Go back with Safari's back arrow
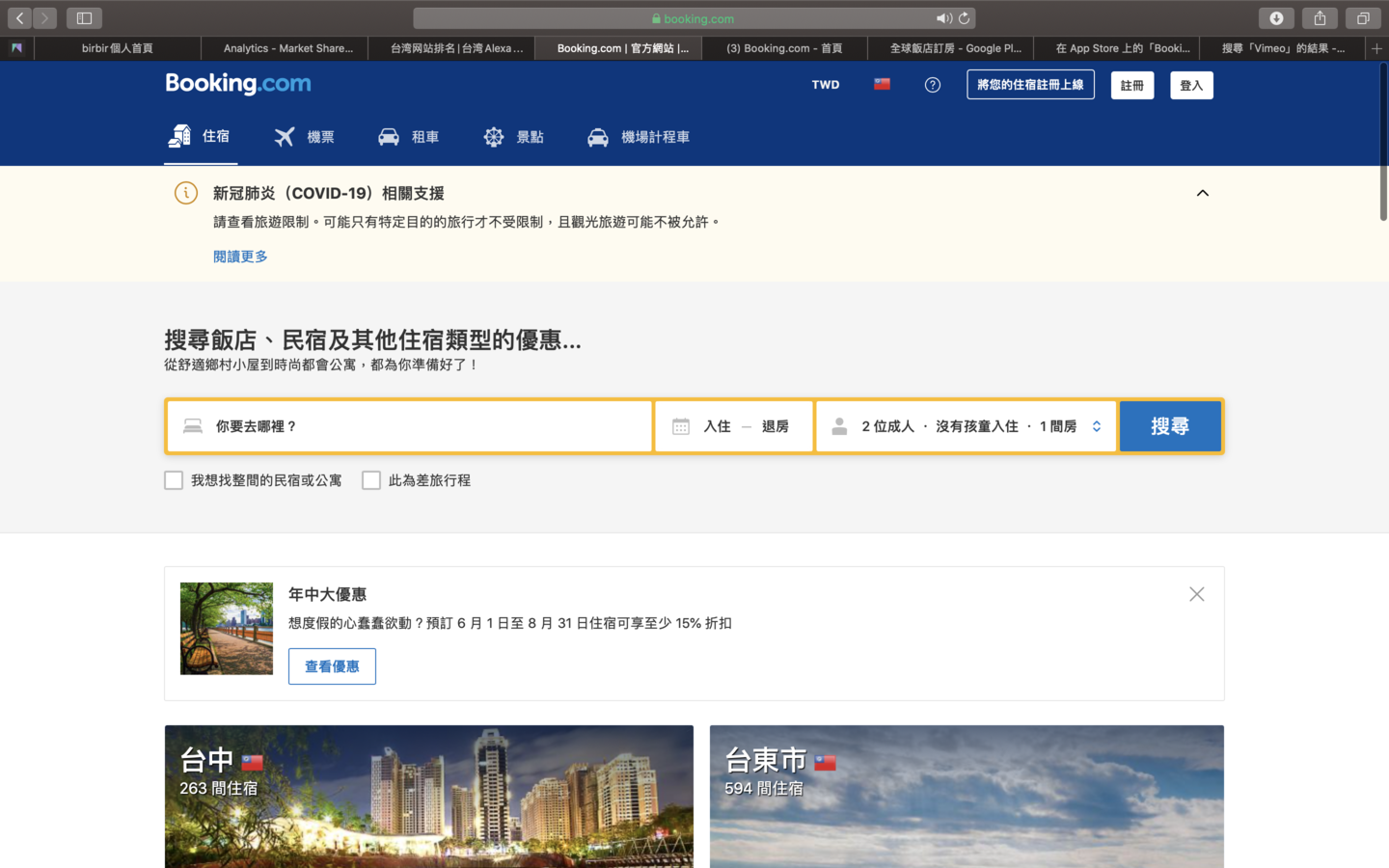Viewport: 1389px width, 868px height. [x=20, y=18]
